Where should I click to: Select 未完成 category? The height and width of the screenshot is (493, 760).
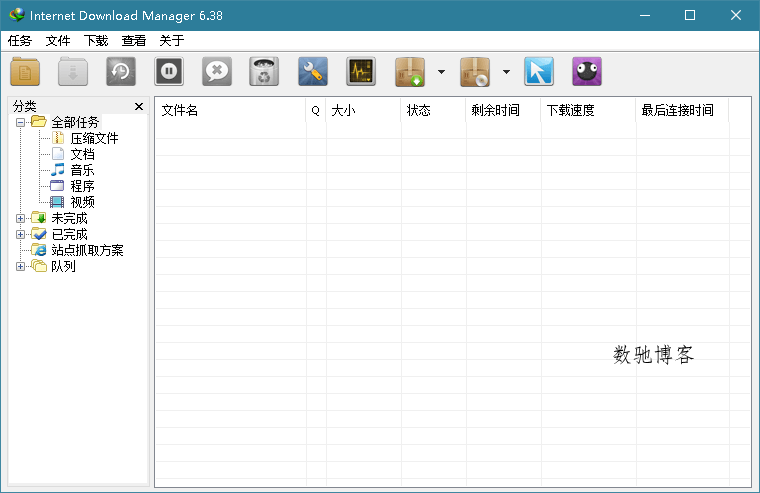(x=69, y=218)
